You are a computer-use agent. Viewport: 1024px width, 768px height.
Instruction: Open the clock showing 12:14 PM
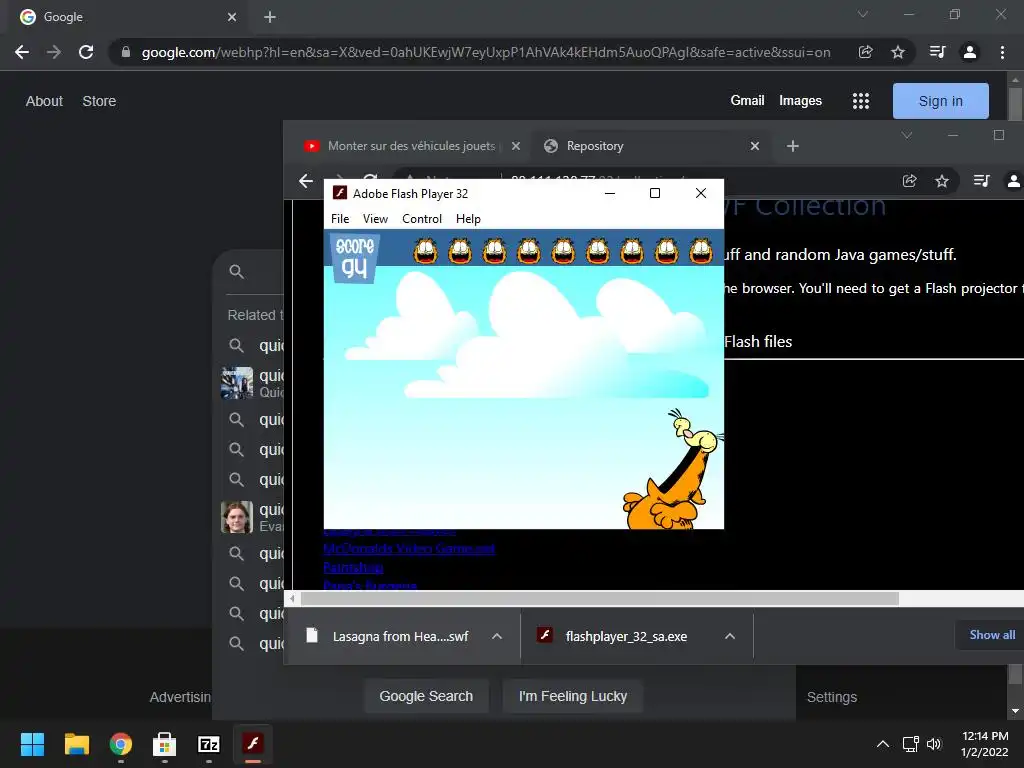pos(985,744)
